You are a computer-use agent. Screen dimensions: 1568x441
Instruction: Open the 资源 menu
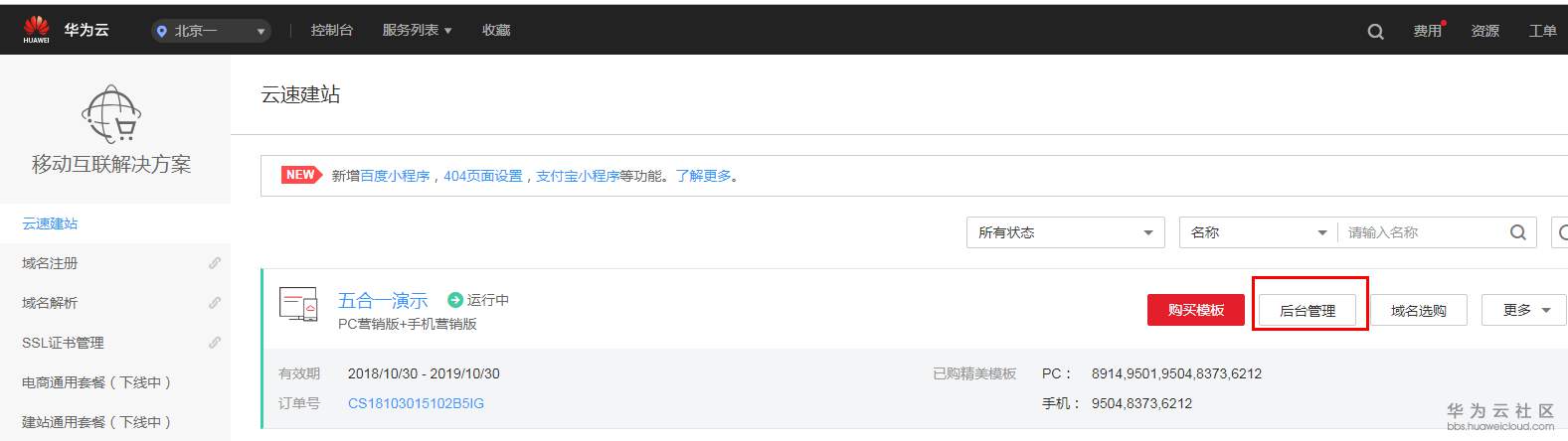(1485, 31)
